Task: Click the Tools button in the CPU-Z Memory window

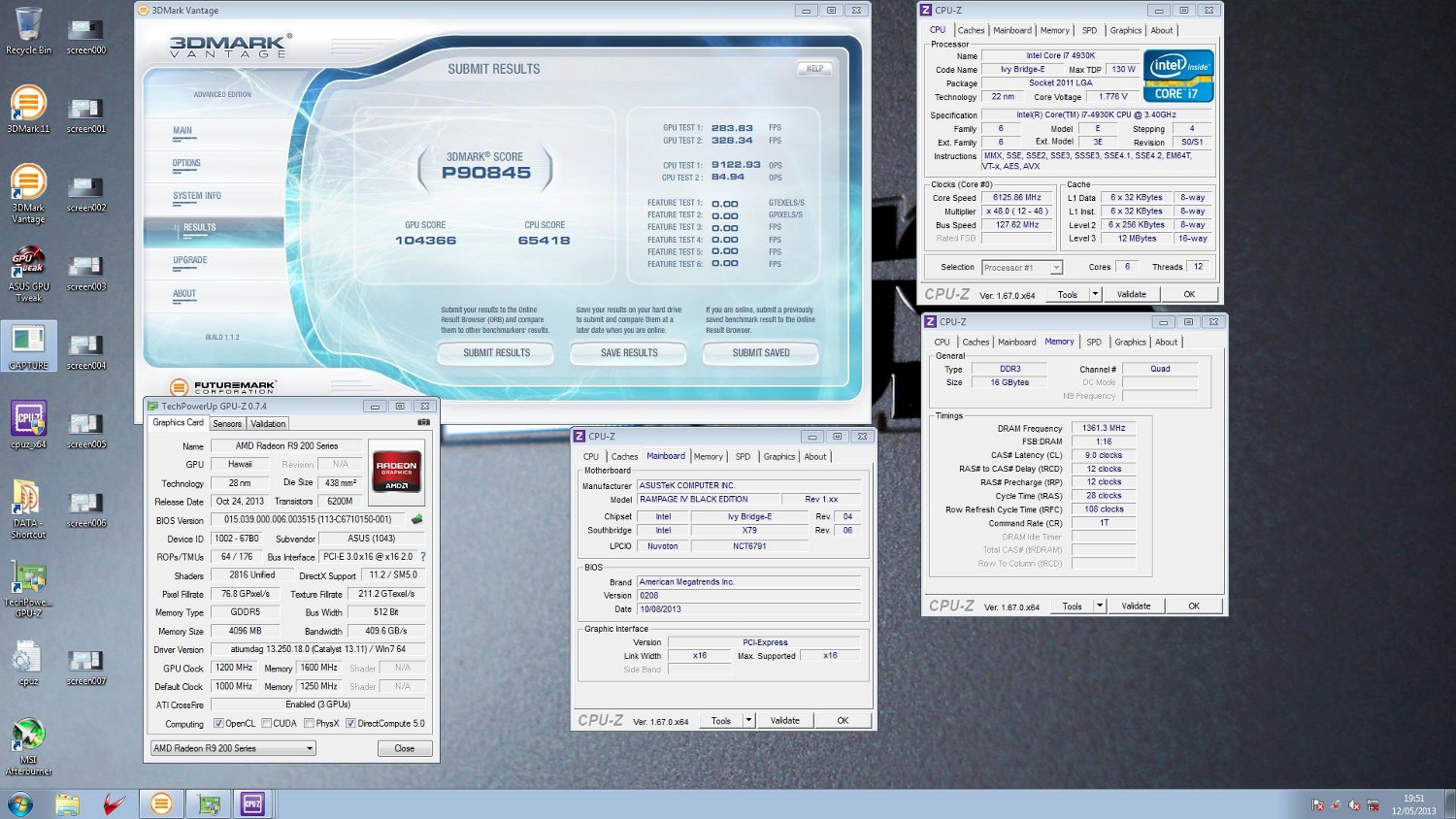Action: tap(1072, 606)
